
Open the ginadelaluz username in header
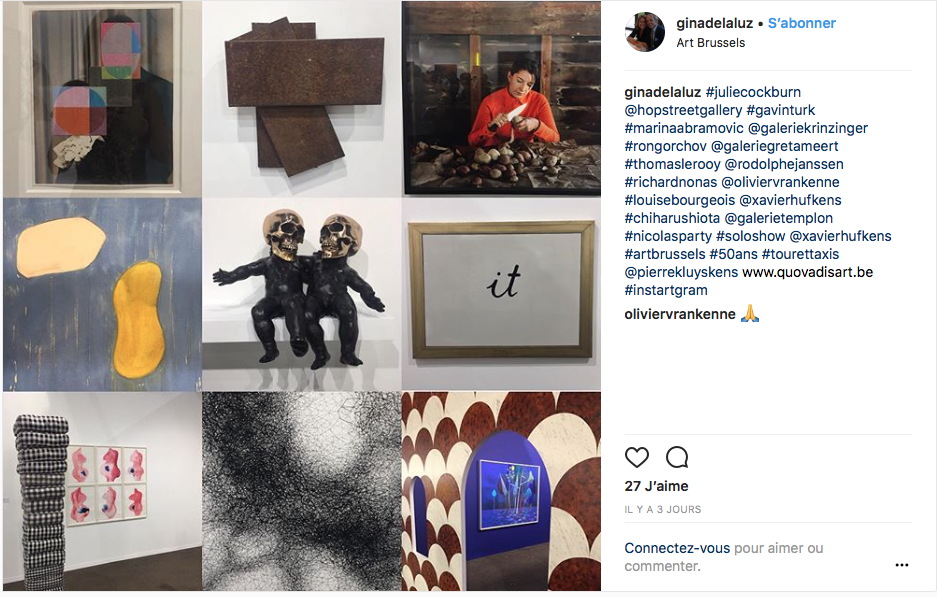714,23
